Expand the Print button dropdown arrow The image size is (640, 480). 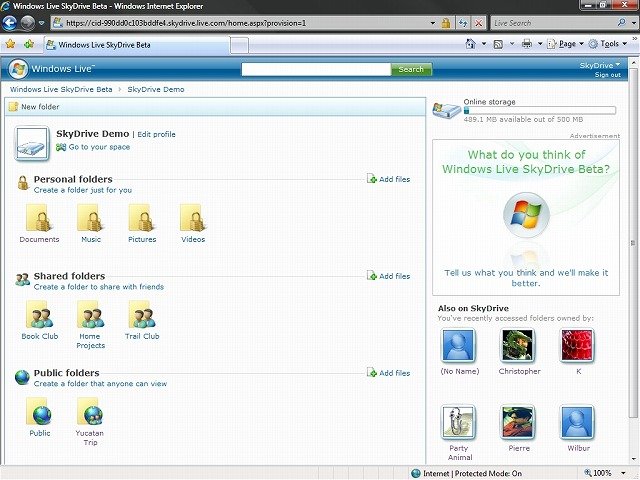(540, 44)
